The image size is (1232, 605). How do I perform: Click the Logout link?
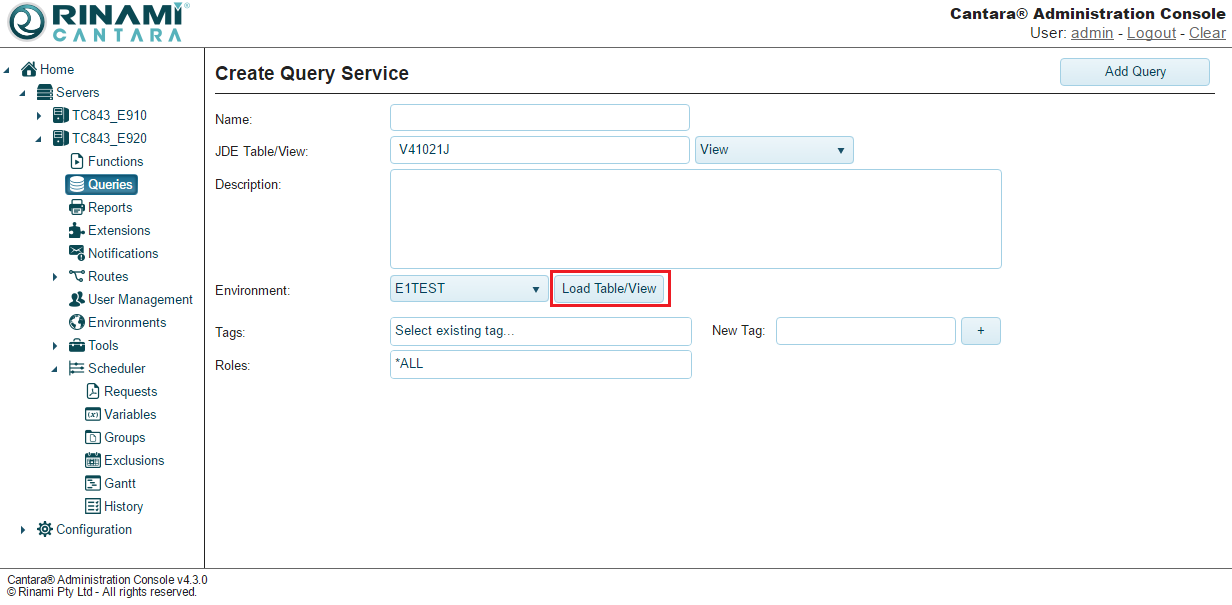pyautogui.click(x=1151, y=33)
